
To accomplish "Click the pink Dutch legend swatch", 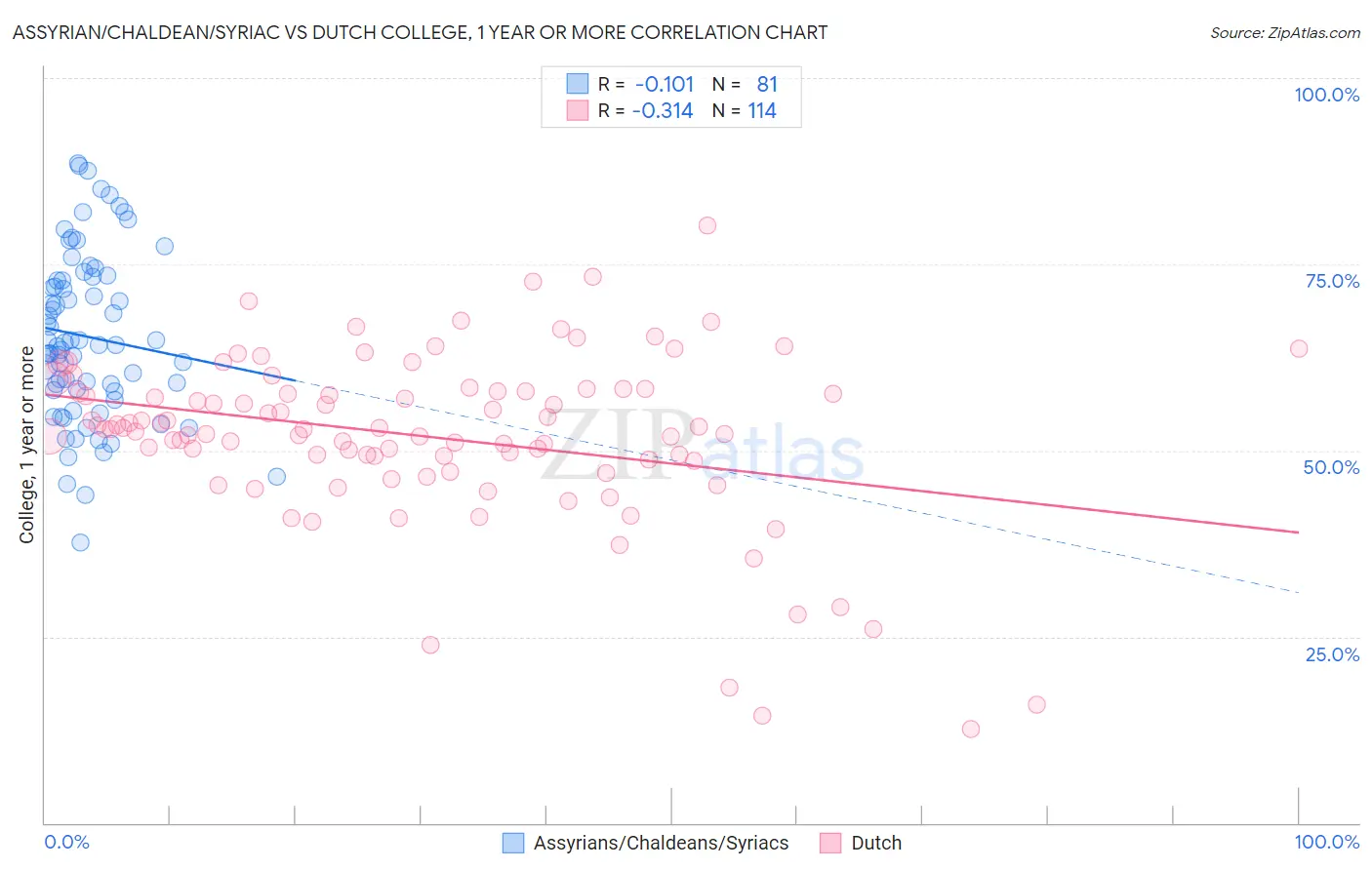I will click(x=830, y=843).
